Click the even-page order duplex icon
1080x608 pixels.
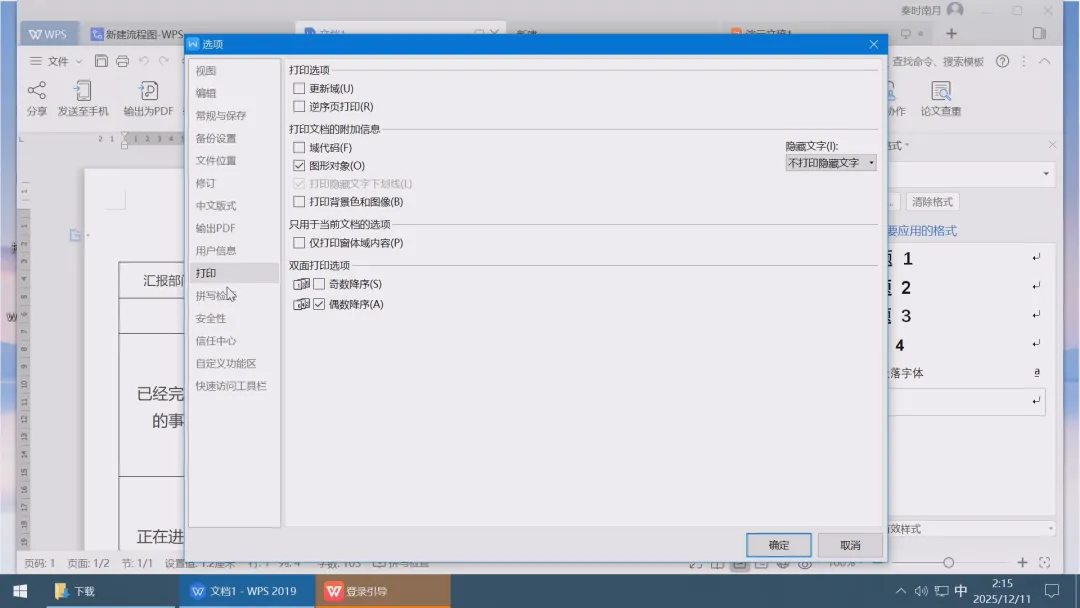click(x=301, y=304)
